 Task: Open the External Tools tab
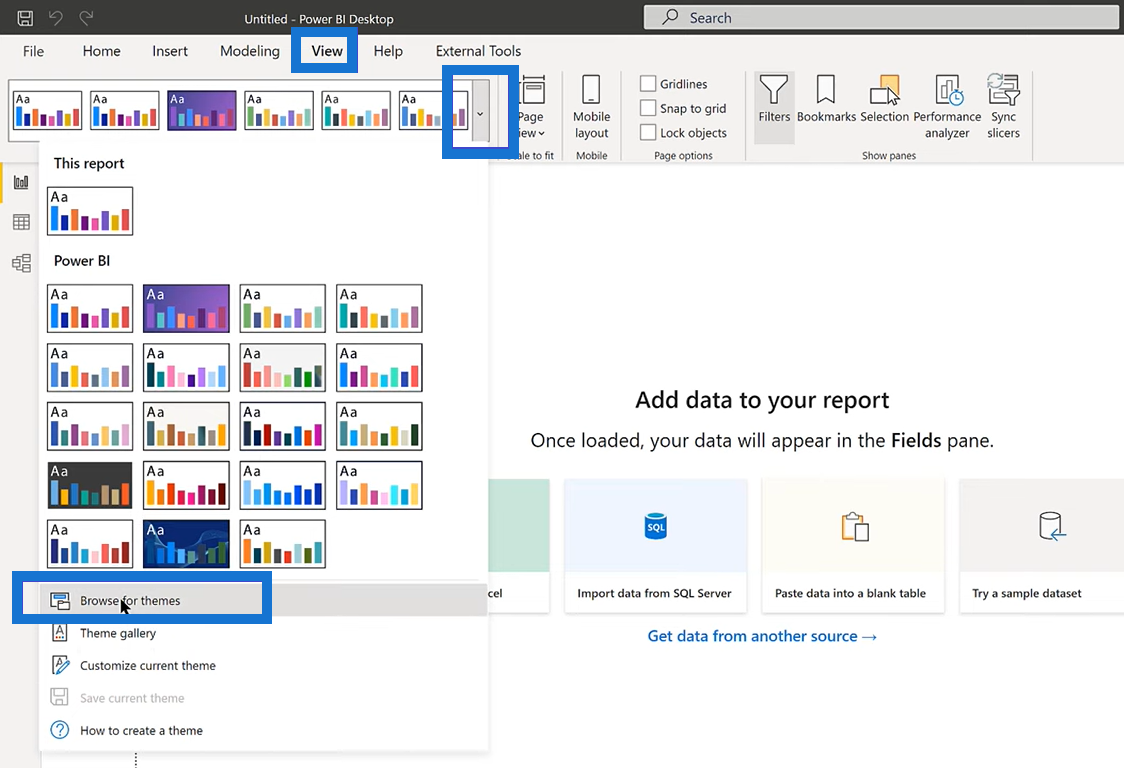[x=478, y=51]
